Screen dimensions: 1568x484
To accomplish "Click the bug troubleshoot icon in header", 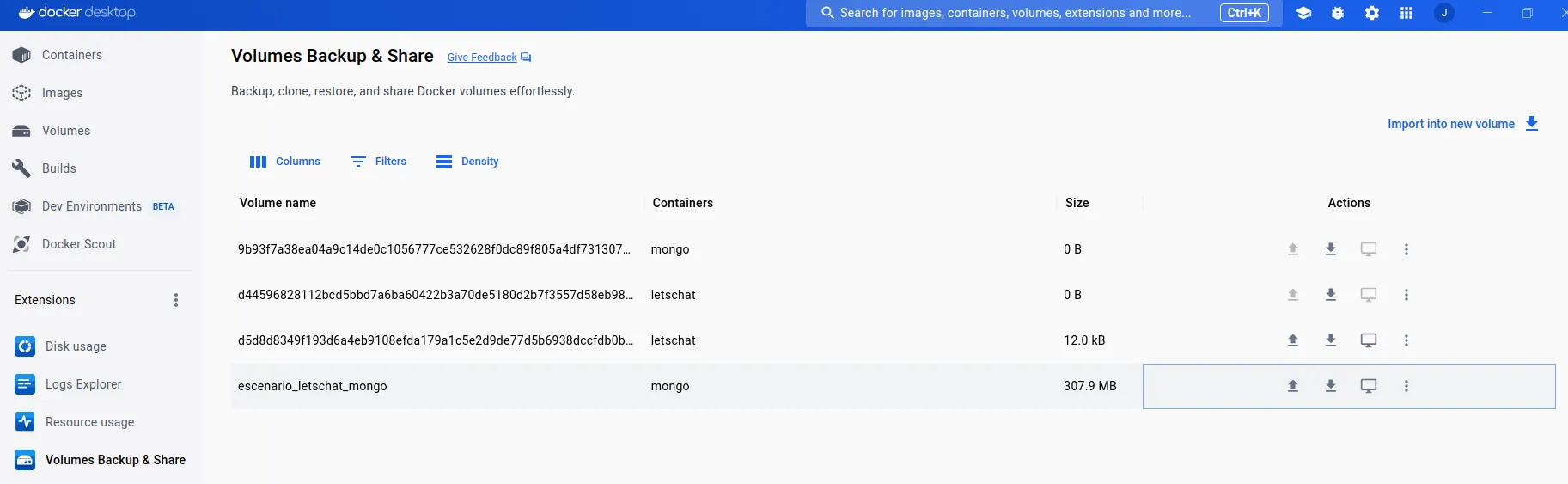I will click(1338, 13).
